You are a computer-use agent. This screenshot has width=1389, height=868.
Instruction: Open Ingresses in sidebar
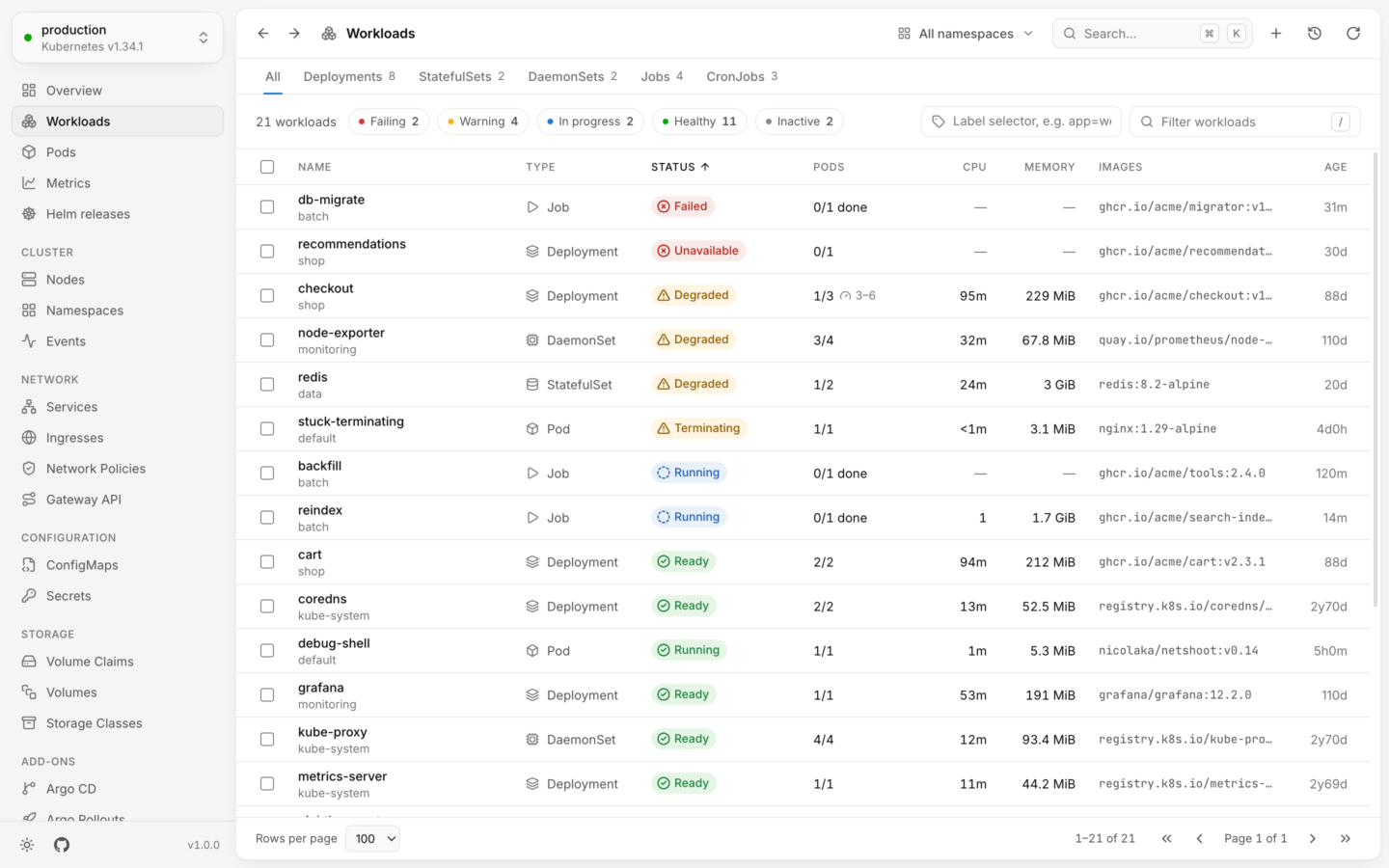(x=118, y=438)
